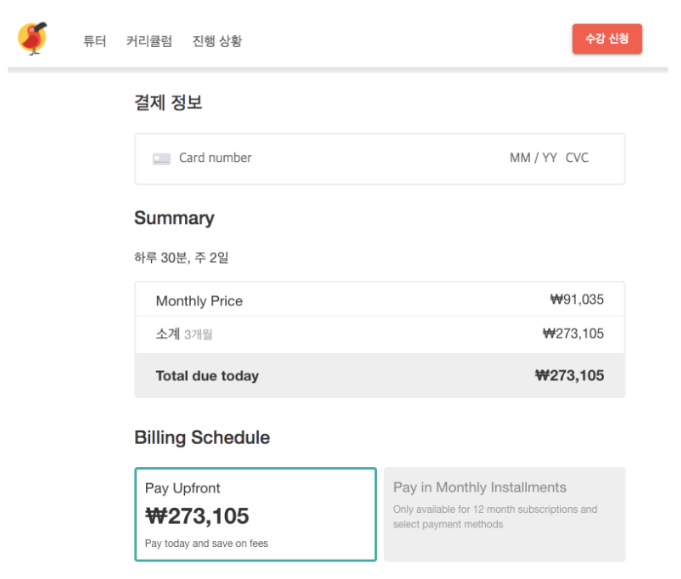
Task: Click the credit card icon
Action: tap(161, 159)
